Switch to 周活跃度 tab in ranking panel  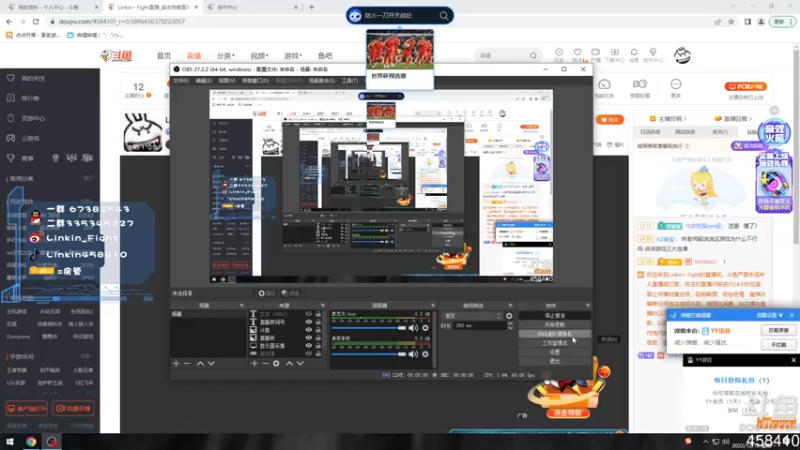(x=685, y=132)
